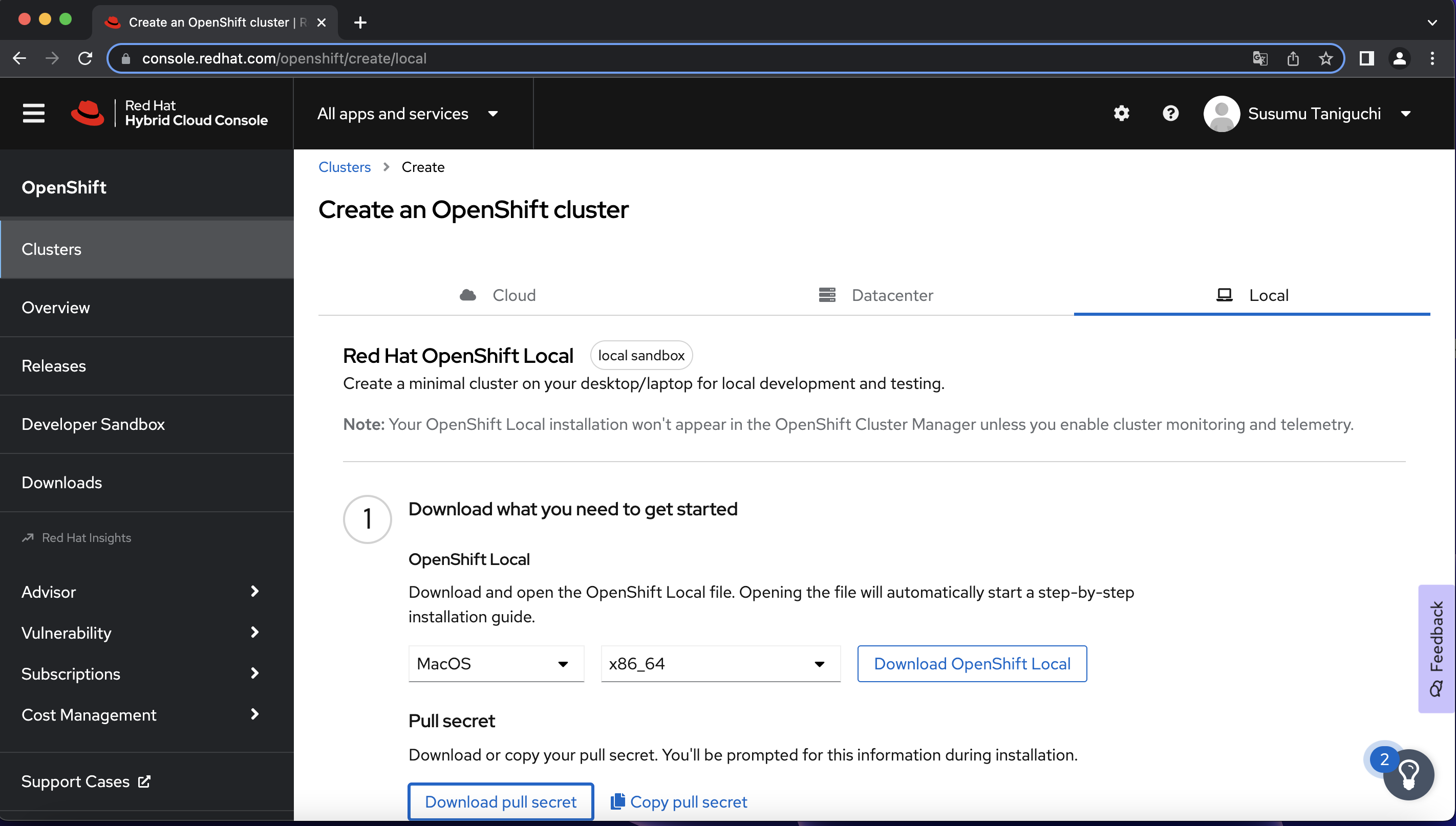Click the browser reload icon
The height and width of the screenshot is (826, 1456).
click(x=85, y=58)
